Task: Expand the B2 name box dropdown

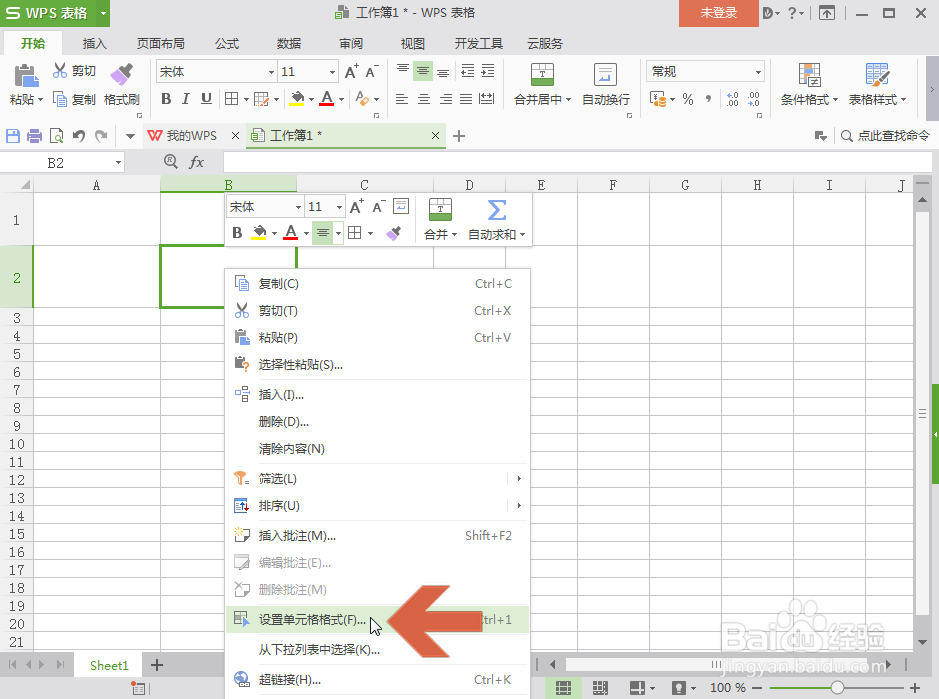Action: point(118,162)
